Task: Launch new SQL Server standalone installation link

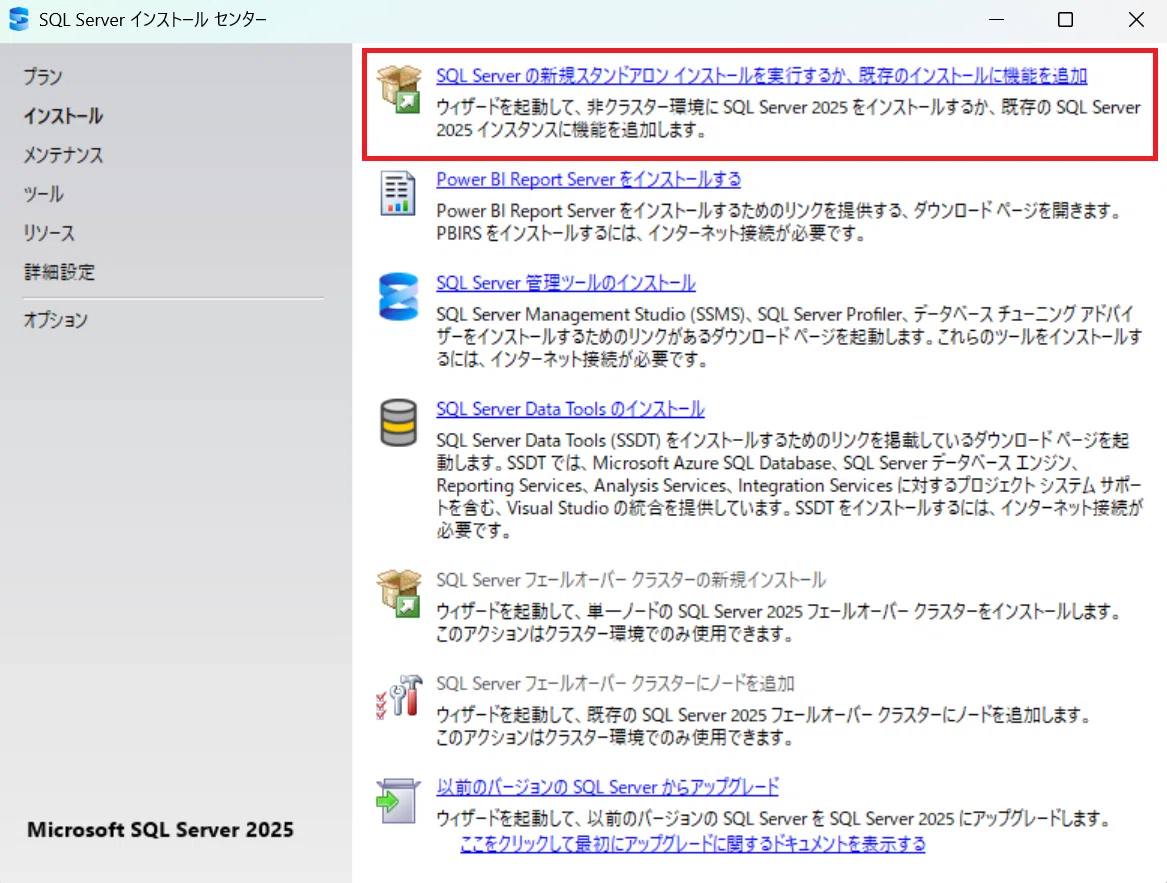Action: pos(761,75)
